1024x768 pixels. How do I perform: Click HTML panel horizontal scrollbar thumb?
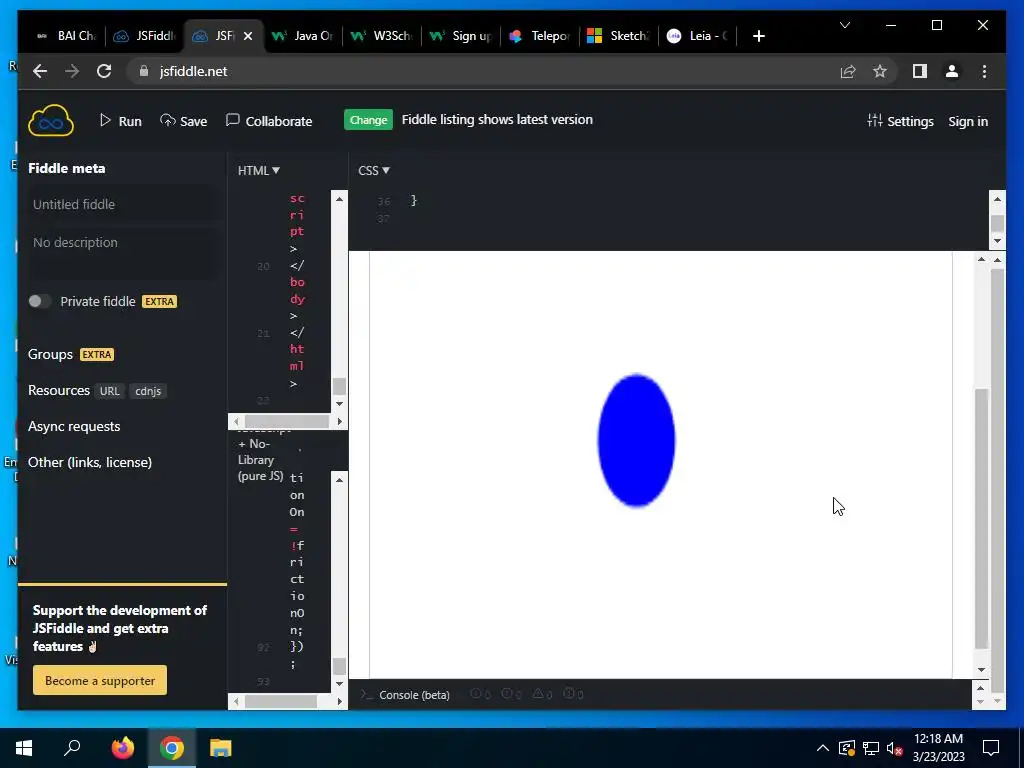287,421
